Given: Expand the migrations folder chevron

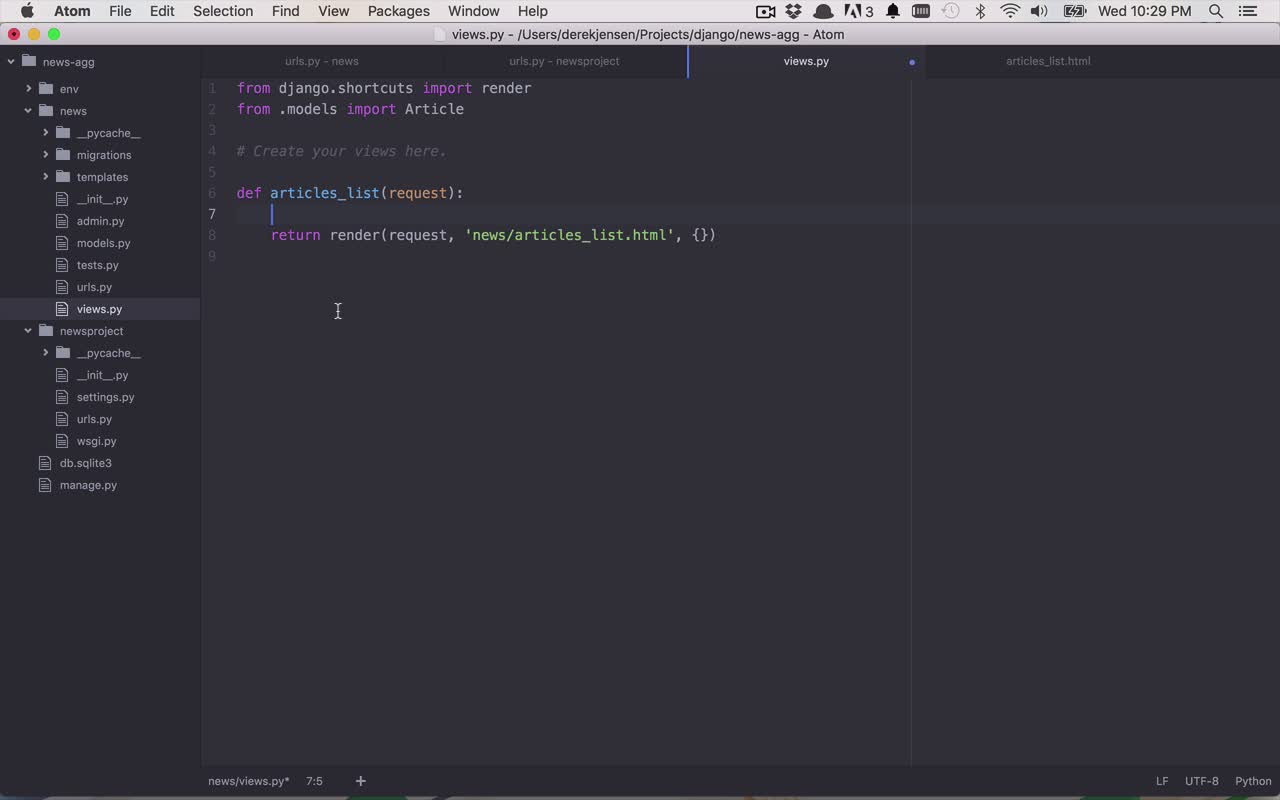Looking at the screenshot, I should click(x=46, y=155).
